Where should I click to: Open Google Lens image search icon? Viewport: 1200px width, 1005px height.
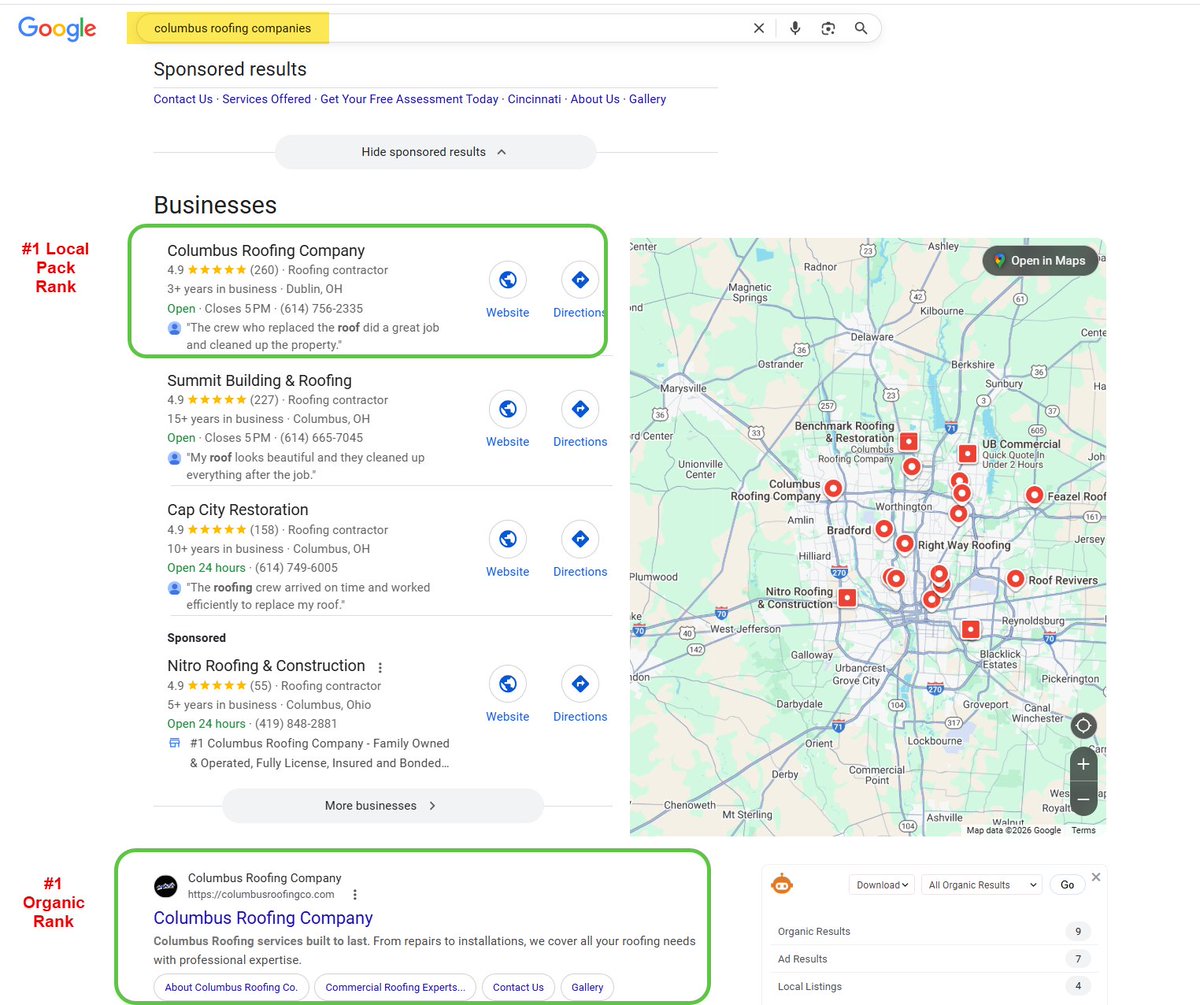(x=828, y=28)
